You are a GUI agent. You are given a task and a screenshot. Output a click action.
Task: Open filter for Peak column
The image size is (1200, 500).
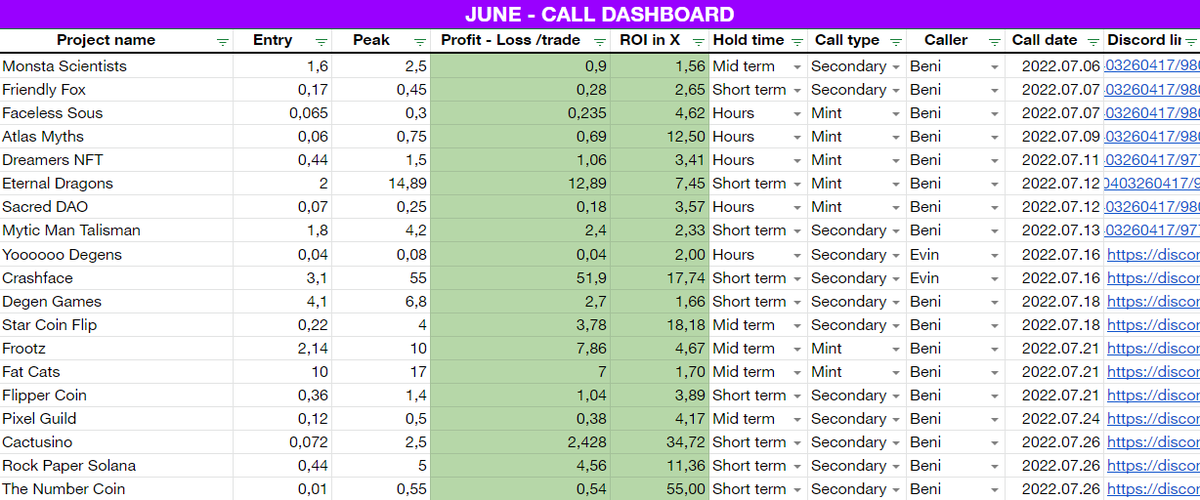point(418,42)
